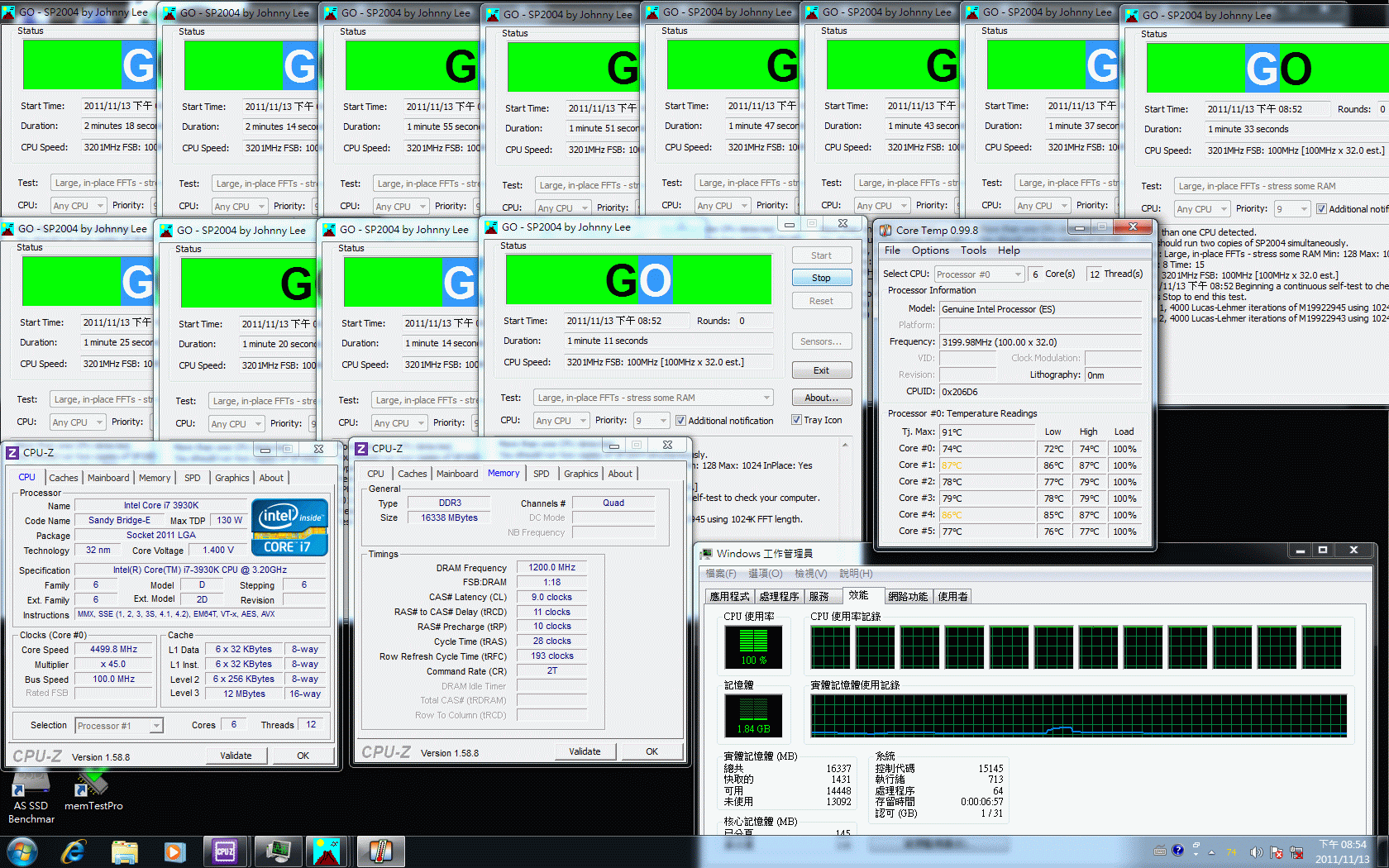Open Any CPU dropdown in 2 minutes 18 seconds SP2004
1389x868 pixels.
(x=79, y=206)
